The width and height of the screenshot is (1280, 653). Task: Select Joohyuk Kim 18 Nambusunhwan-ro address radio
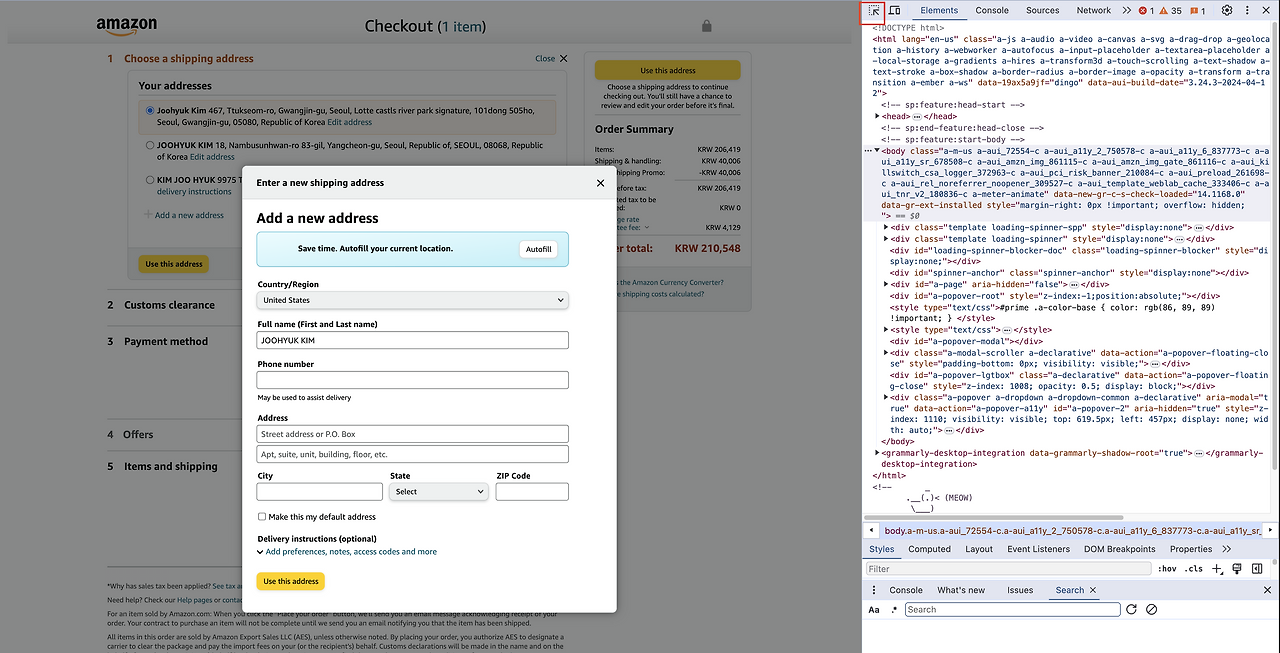(150, 145)
